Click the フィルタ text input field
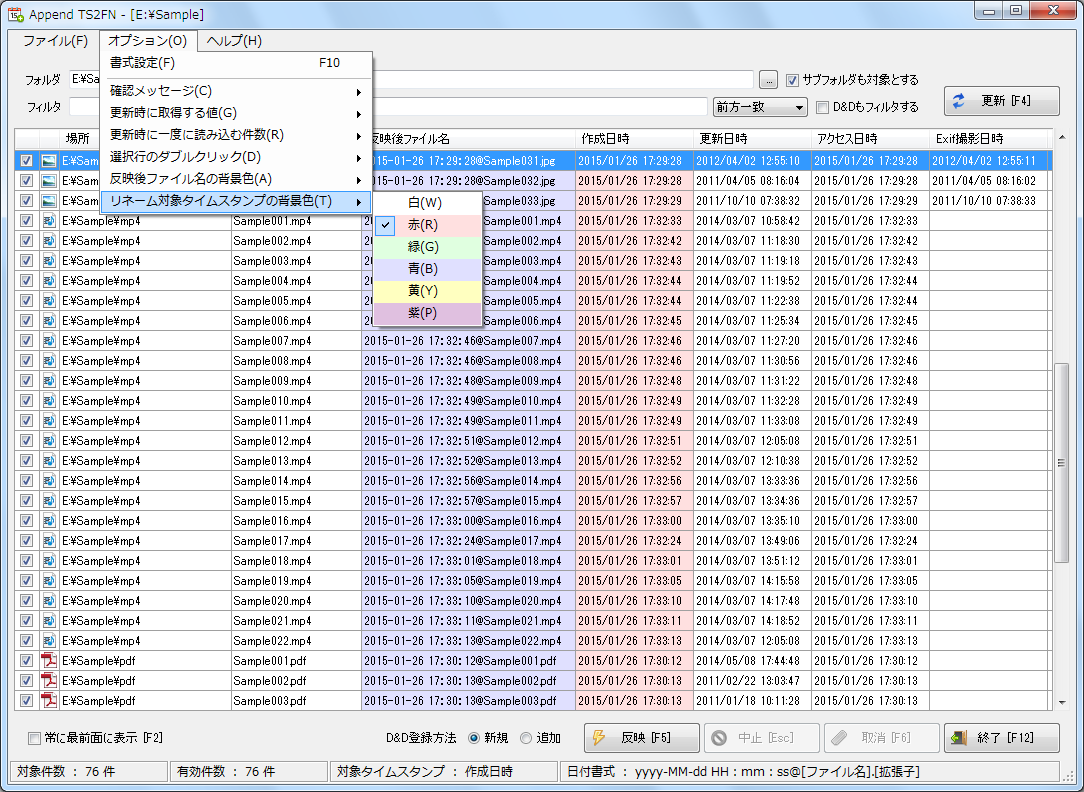The height and width of the screenshot is (792, 1084). pyautogui.click(x=388, y=107)
